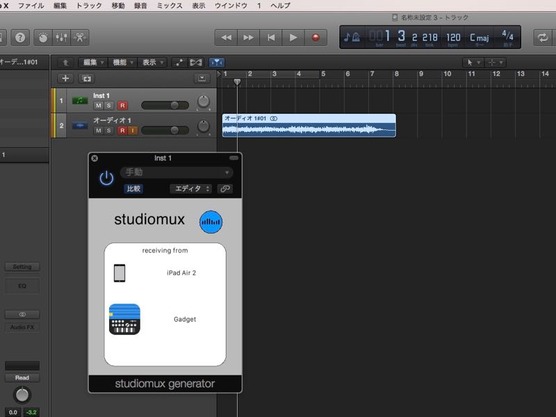Select the オーディオ 1#01 audio region
This screenshot has width=556, height=417.
pyautogui.click(x=309, y=125)
